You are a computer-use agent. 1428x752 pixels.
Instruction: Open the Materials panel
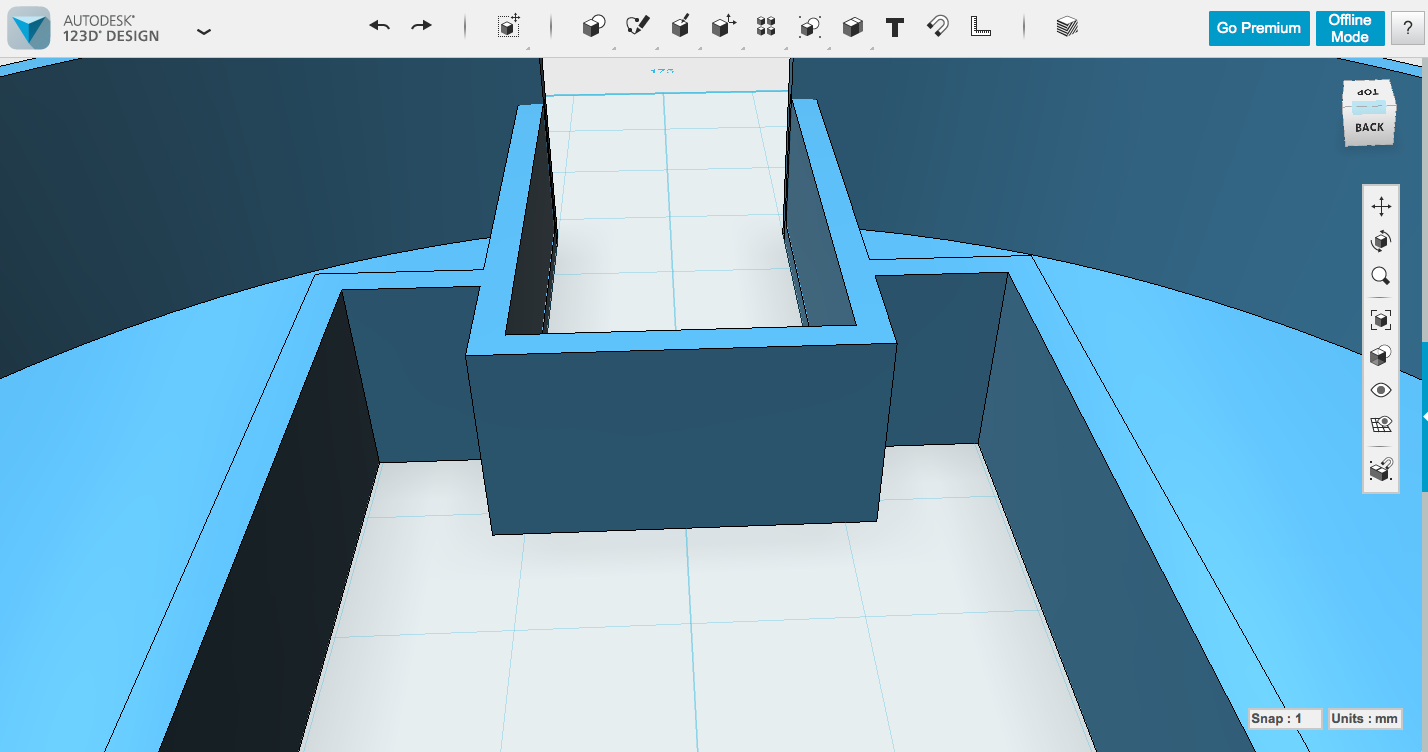coord(1066,25)
